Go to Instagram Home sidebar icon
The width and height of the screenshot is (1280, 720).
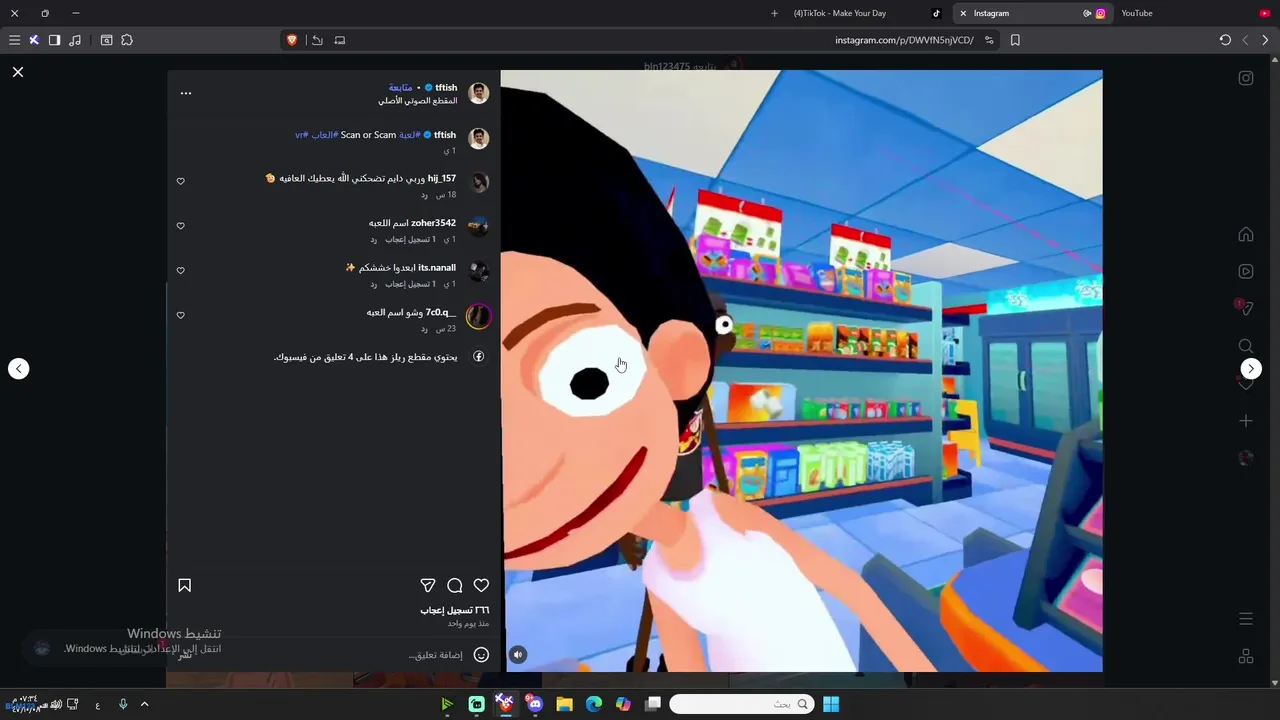pos(1246,234)
